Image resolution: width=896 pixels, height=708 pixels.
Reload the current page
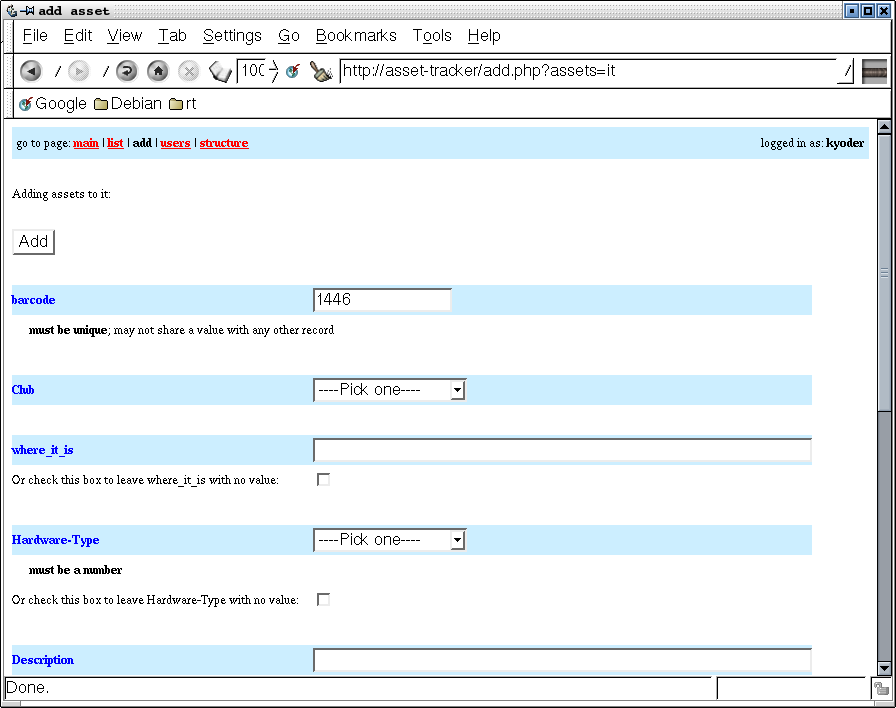click(126, 71)
